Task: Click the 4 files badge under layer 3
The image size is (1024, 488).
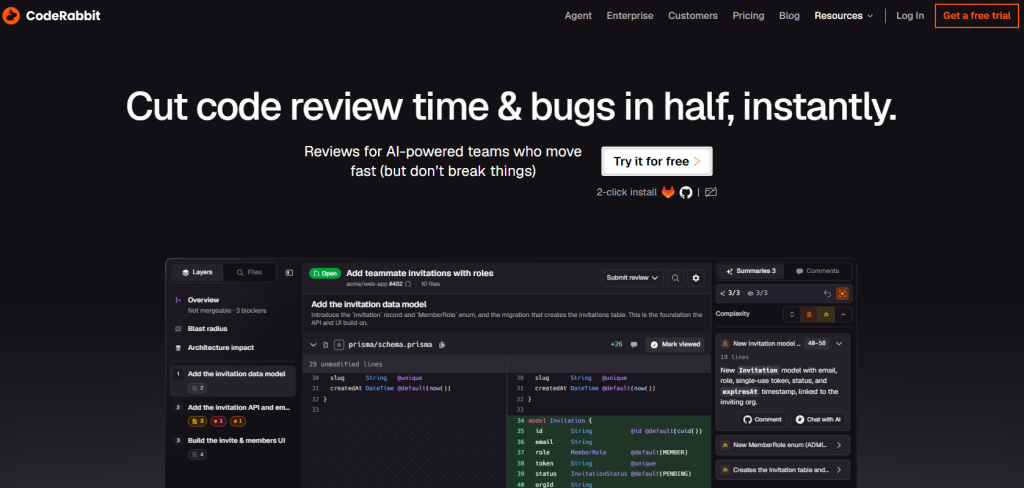Action: [x=197, y=455]
